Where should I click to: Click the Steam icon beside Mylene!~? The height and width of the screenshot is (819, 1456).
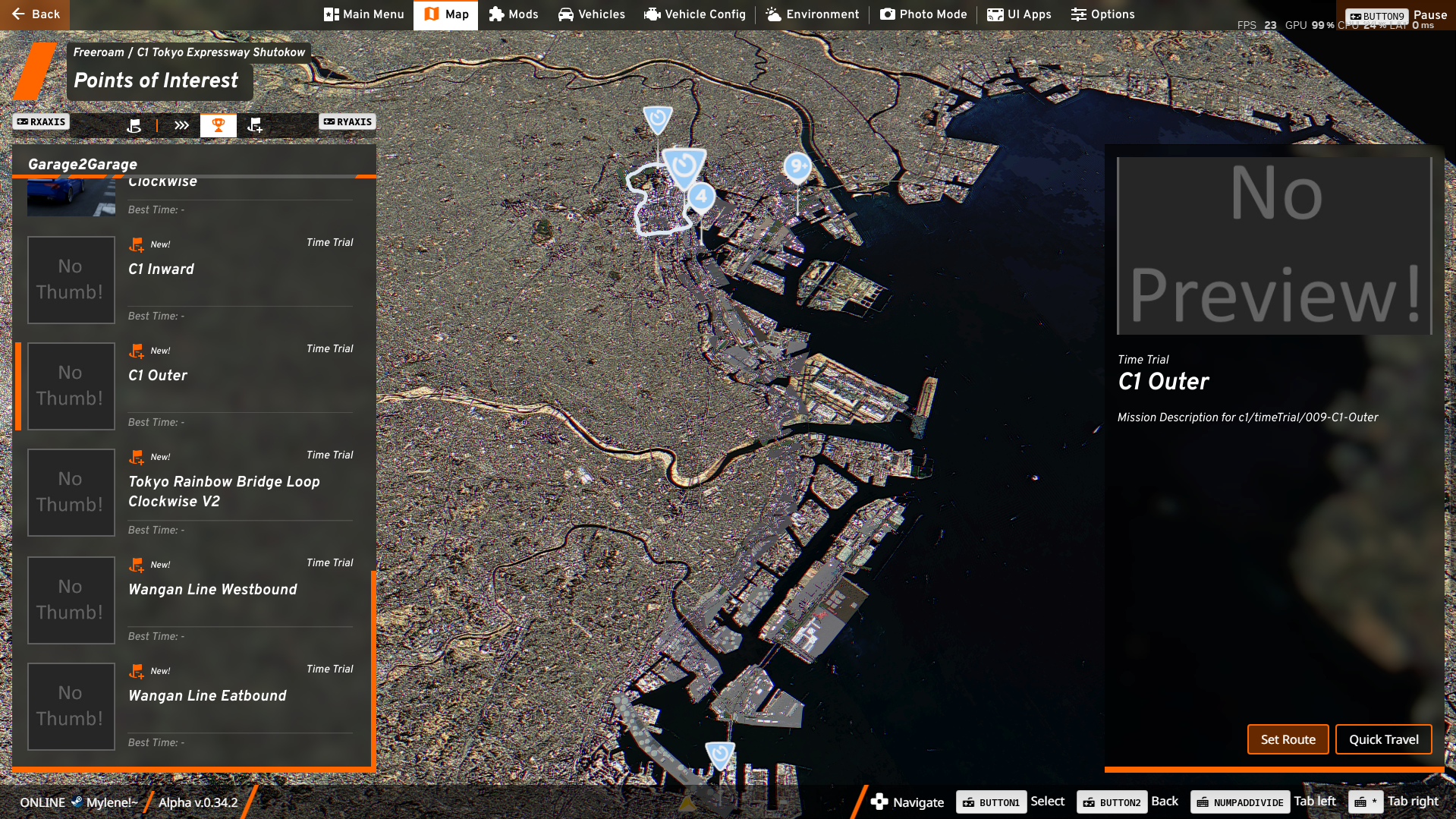point(77,802)
